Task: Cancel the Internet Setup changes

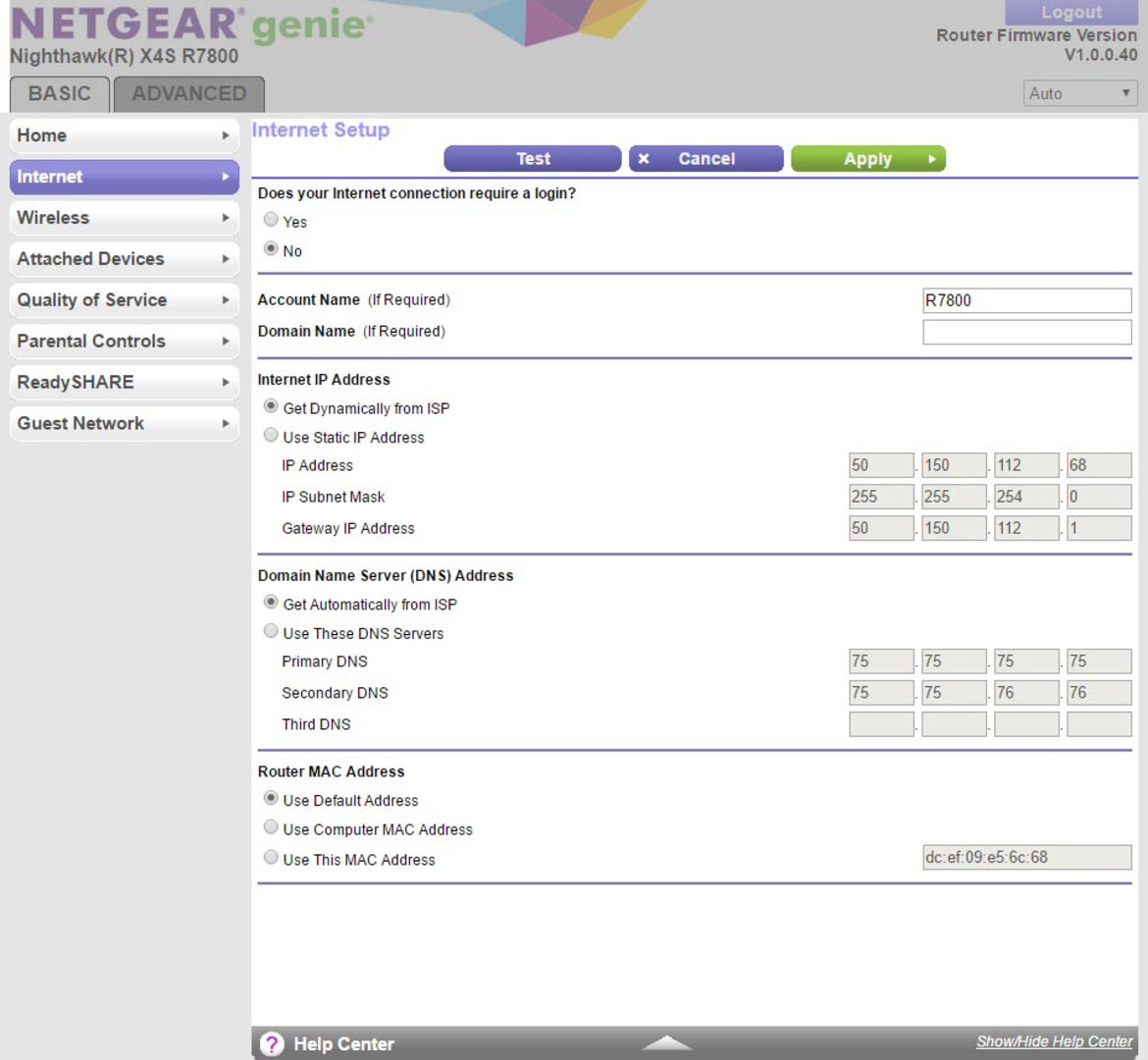Action: 705,159
